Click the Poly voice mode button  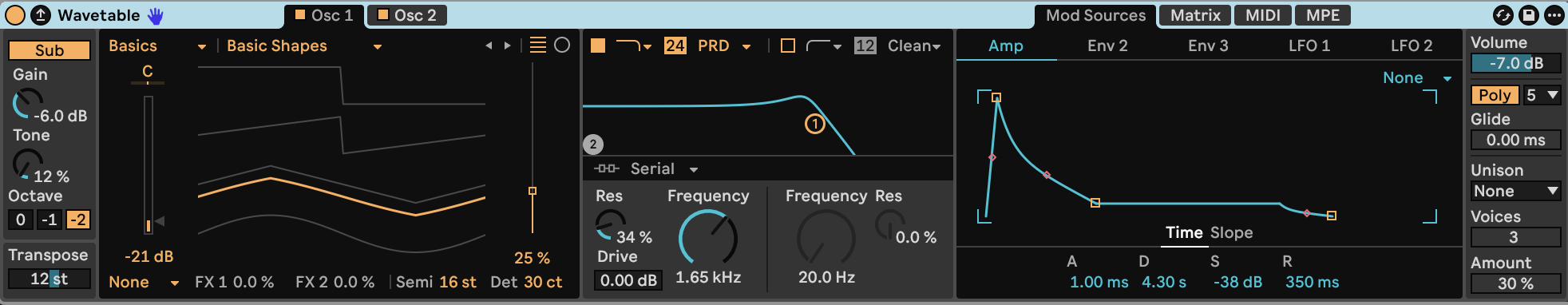(1495, 95)
